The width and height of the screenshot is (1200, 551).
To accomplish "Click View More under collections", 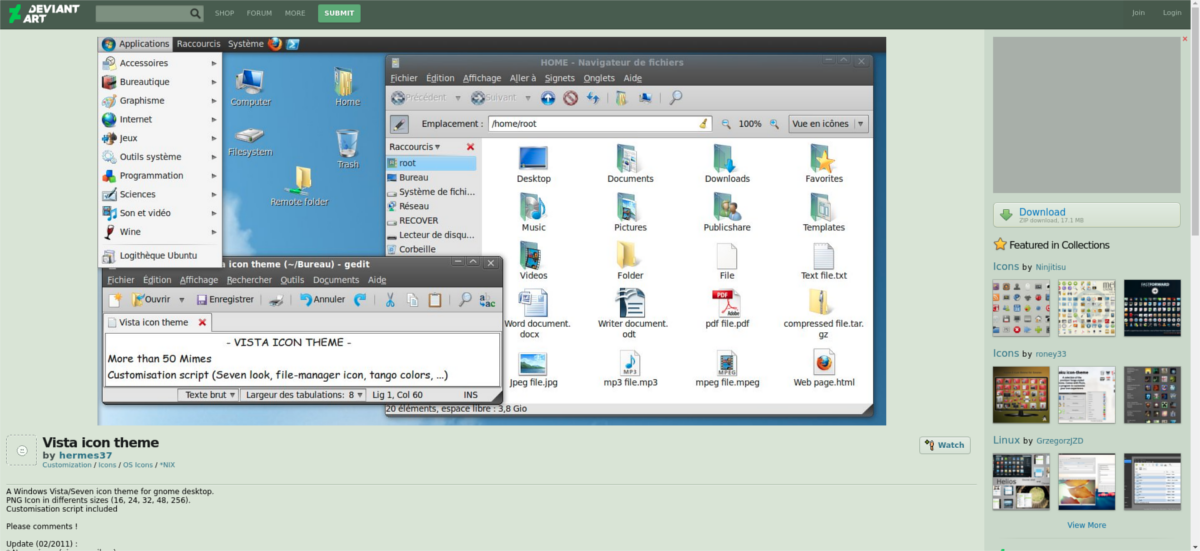I will click(1086, 525).
